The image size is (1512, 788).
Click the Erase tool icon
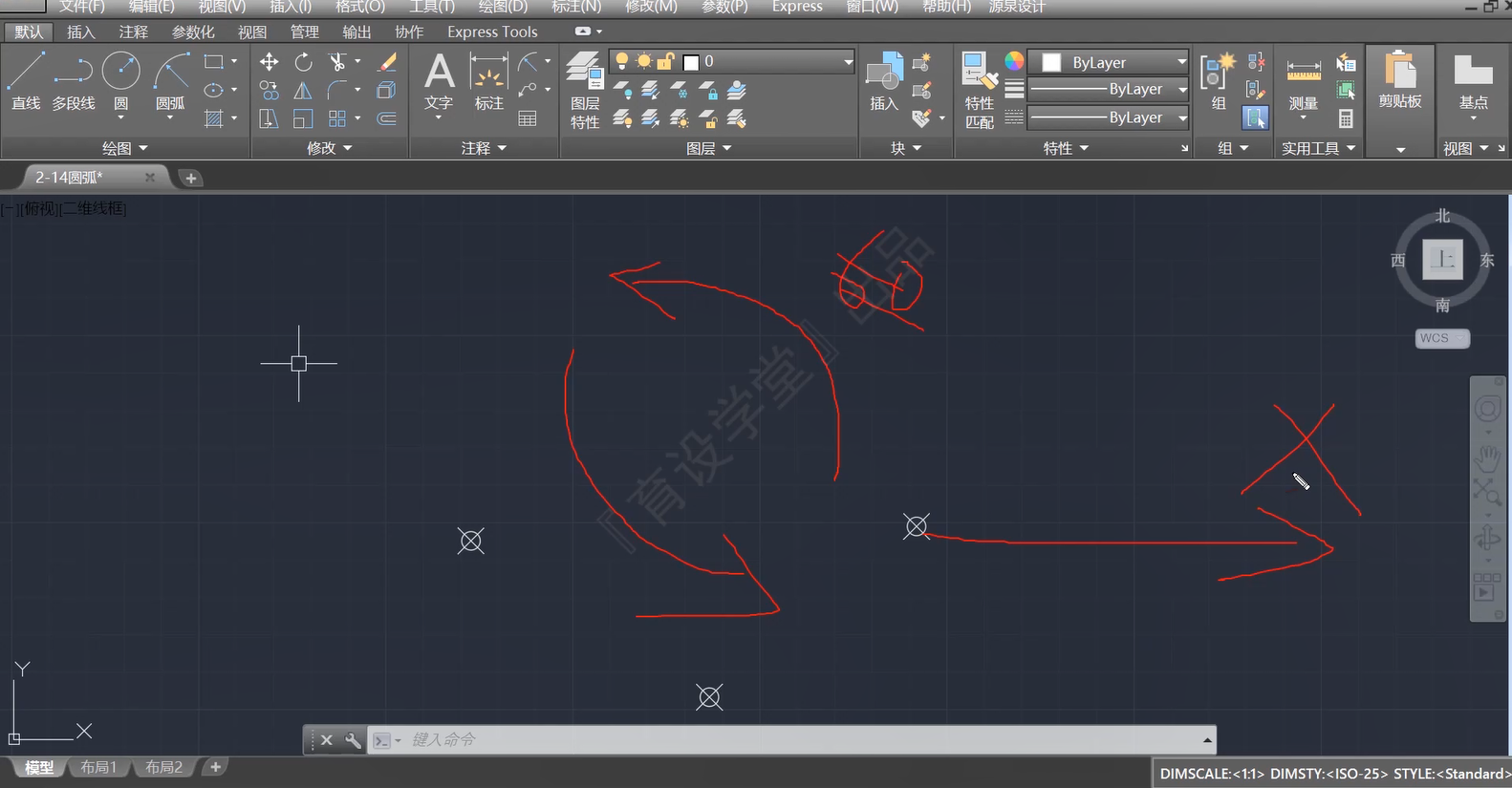pyautogui.click(x=387, y=62)
